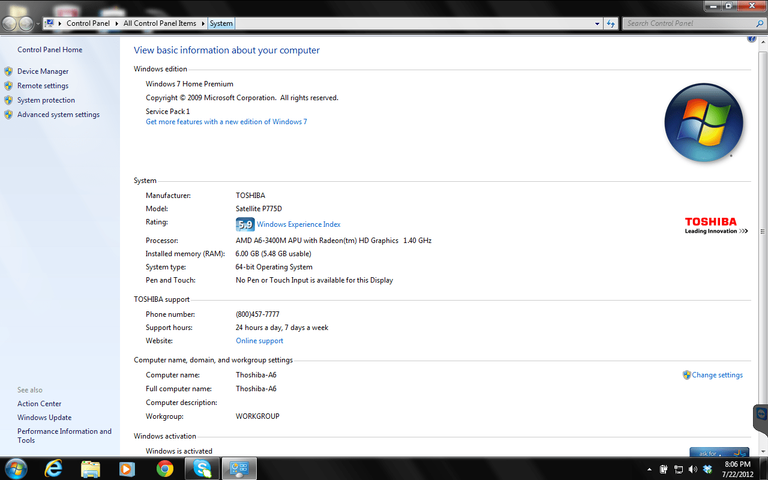Click the docked side widget icon at right edge
This screenshot has height=480, width=768.
click(761, 417)
